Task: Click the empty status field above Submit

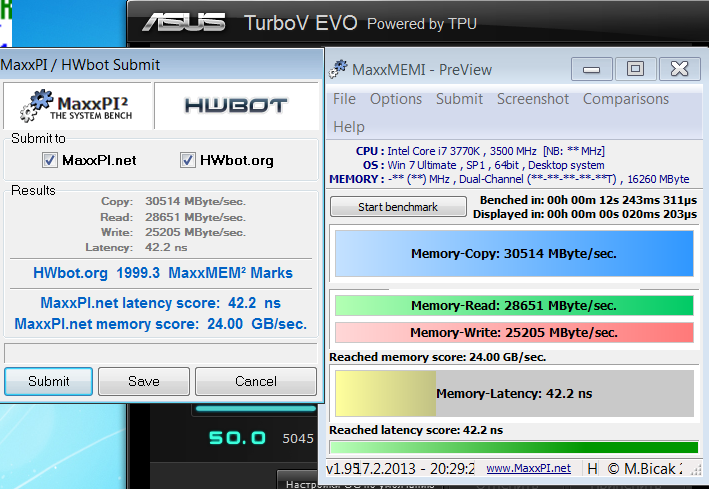Action: click(161, 353)
